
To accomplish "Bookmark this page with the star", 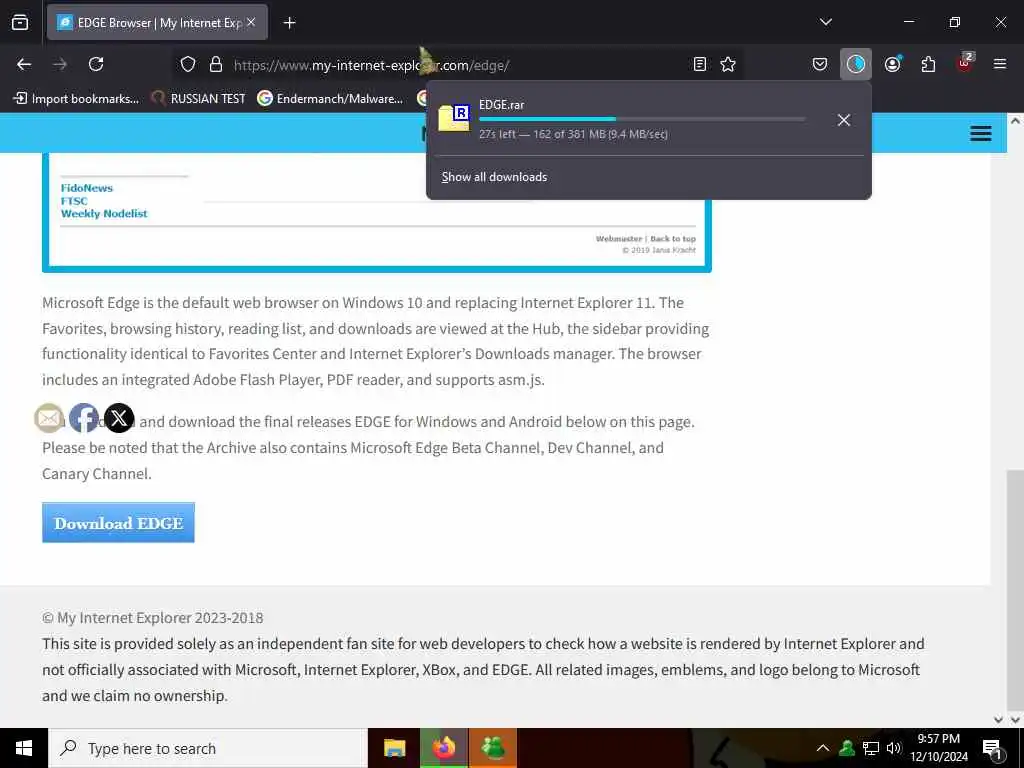I will coord(728,64).
